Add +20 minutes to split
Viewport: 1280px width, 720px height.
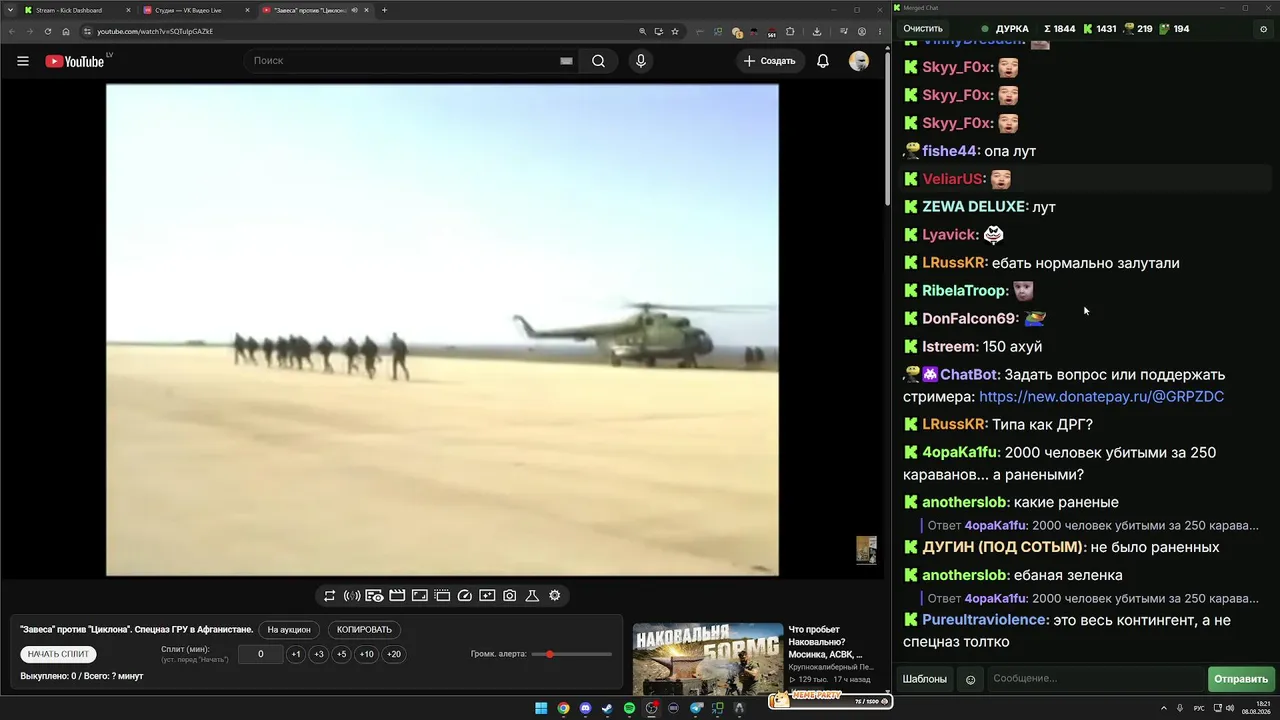coord(394,654)
